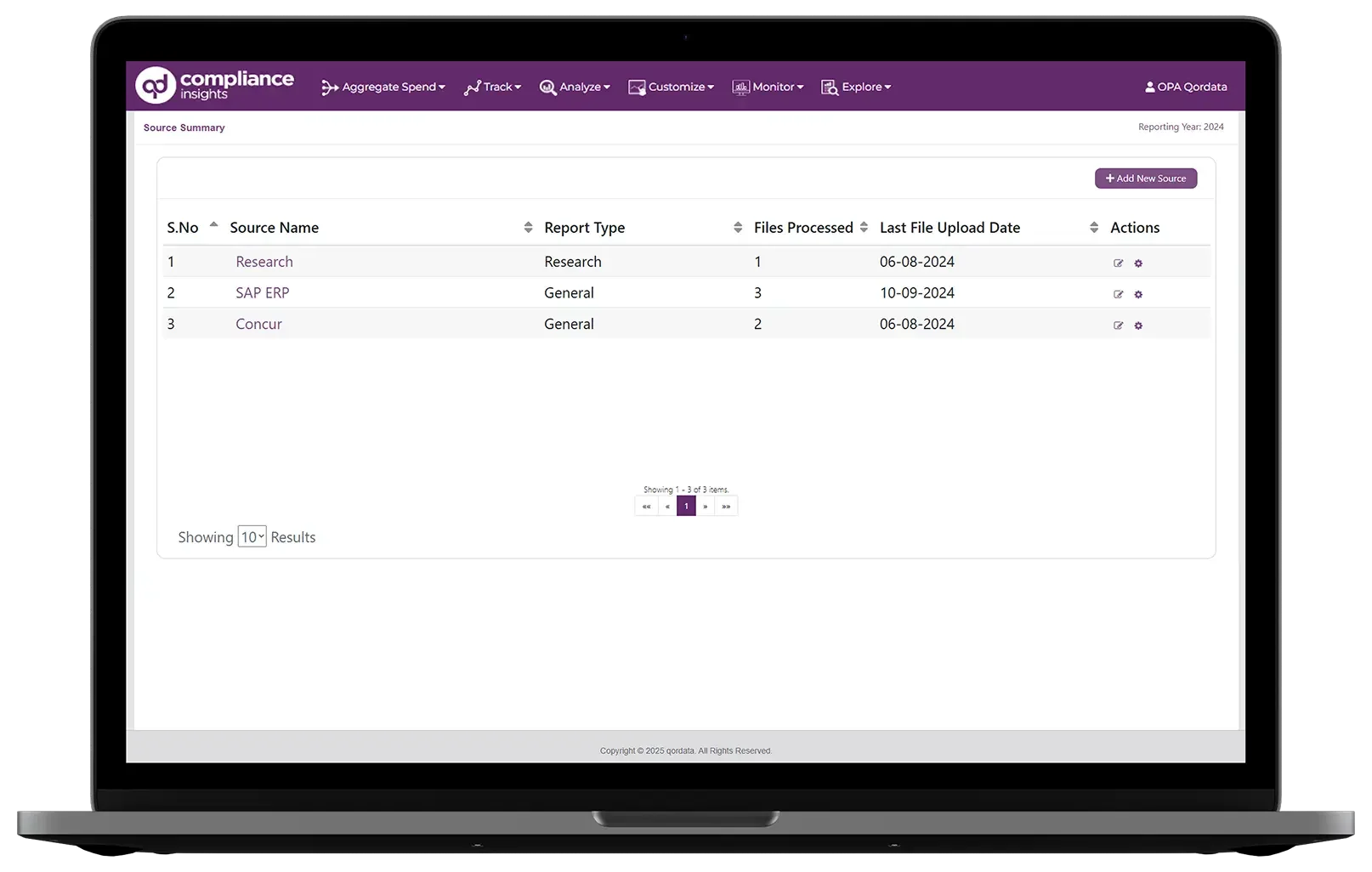Click the qordata compliance insights logo

215,85
